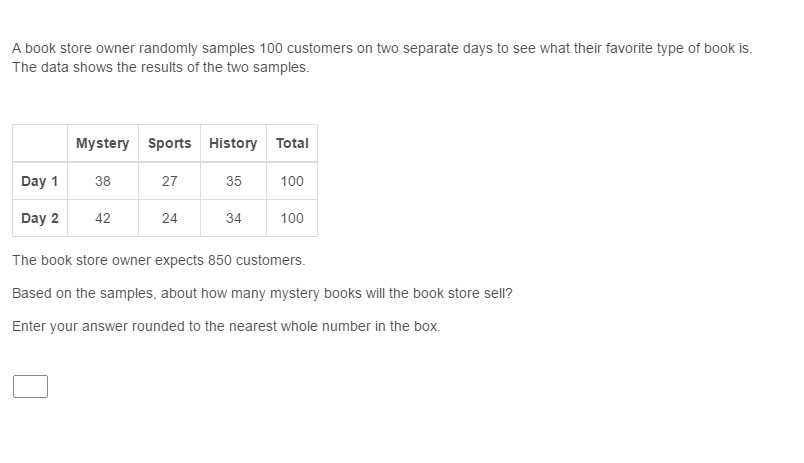This screenshot has width=804, height=463.
Task: Click the empty top-left table cell
Action: pyautogui.click(x=40, y=143)
